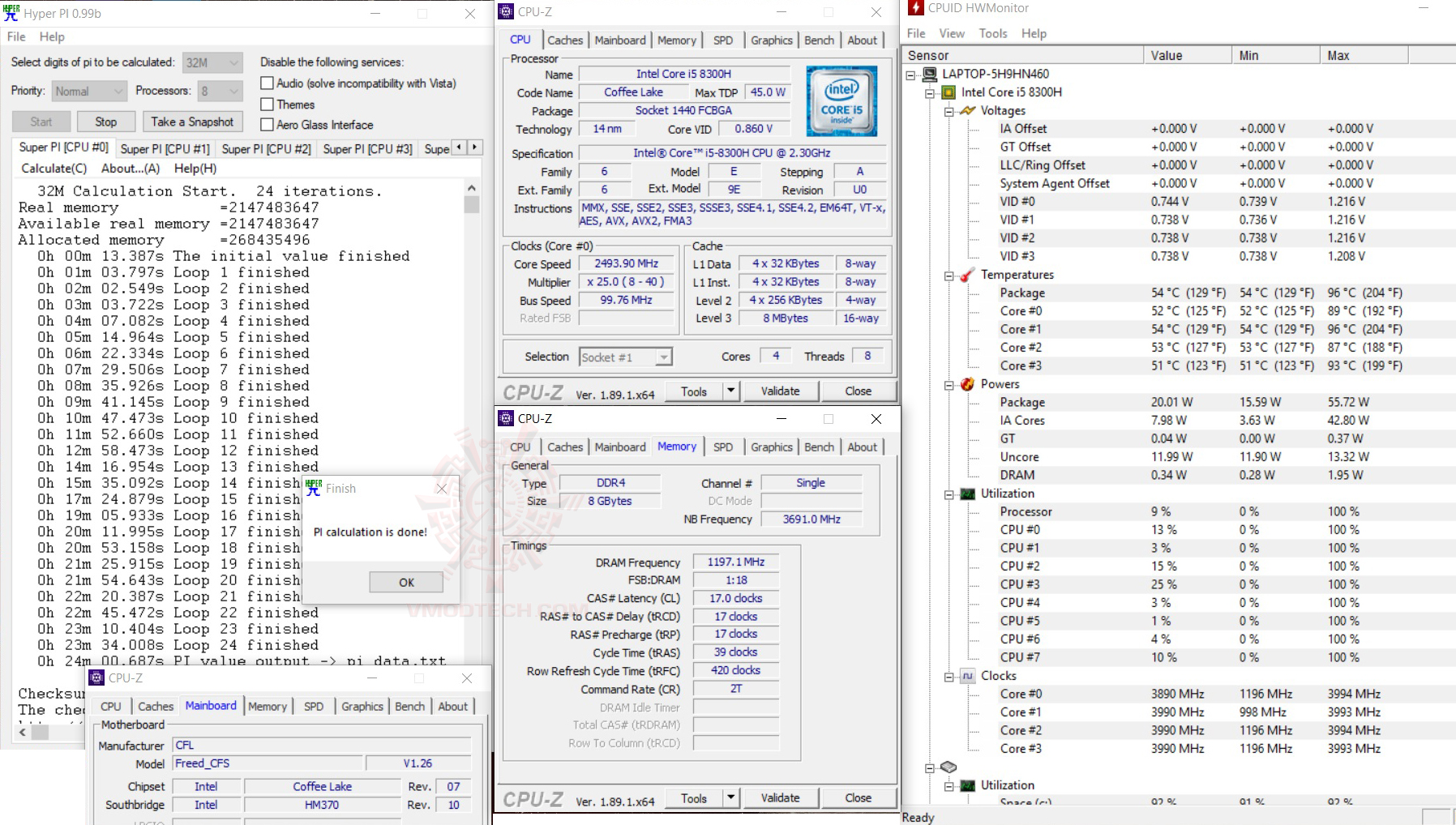The image size is (1456, 825).
Task: Click the title icon of CPU-Z Mainboard window
Action: point(96,678)
